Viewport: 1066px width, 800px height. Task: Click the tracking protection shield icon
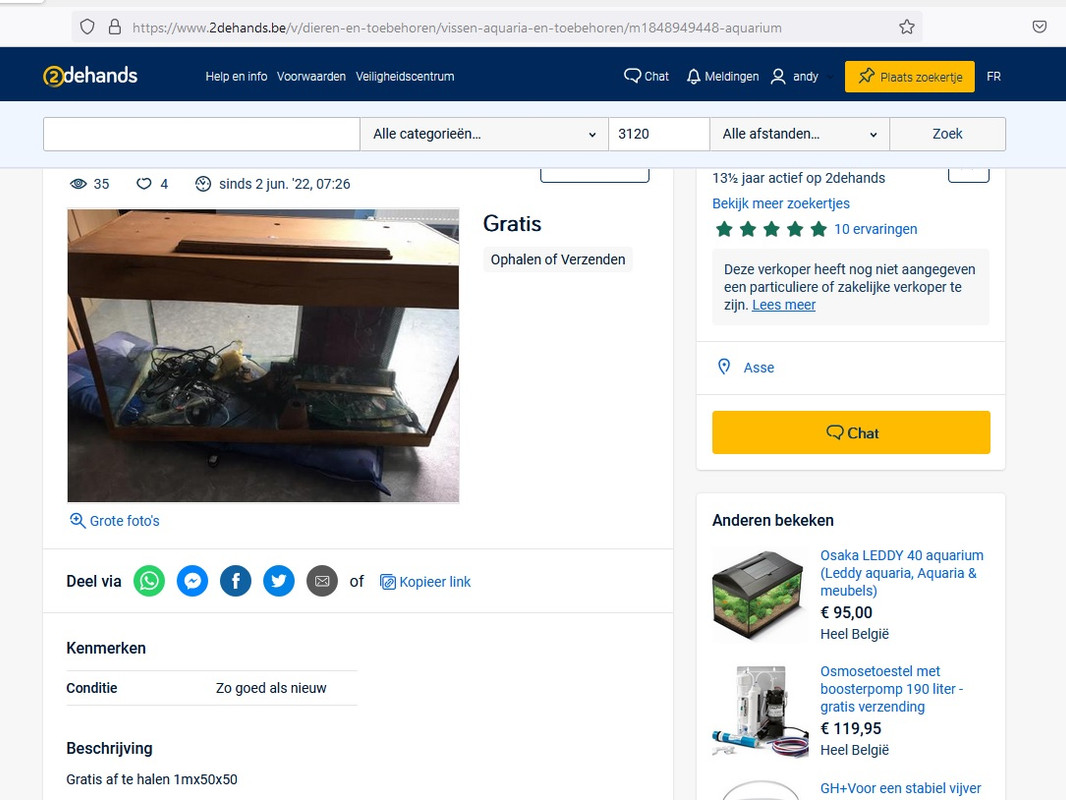(x=87, y=27)
